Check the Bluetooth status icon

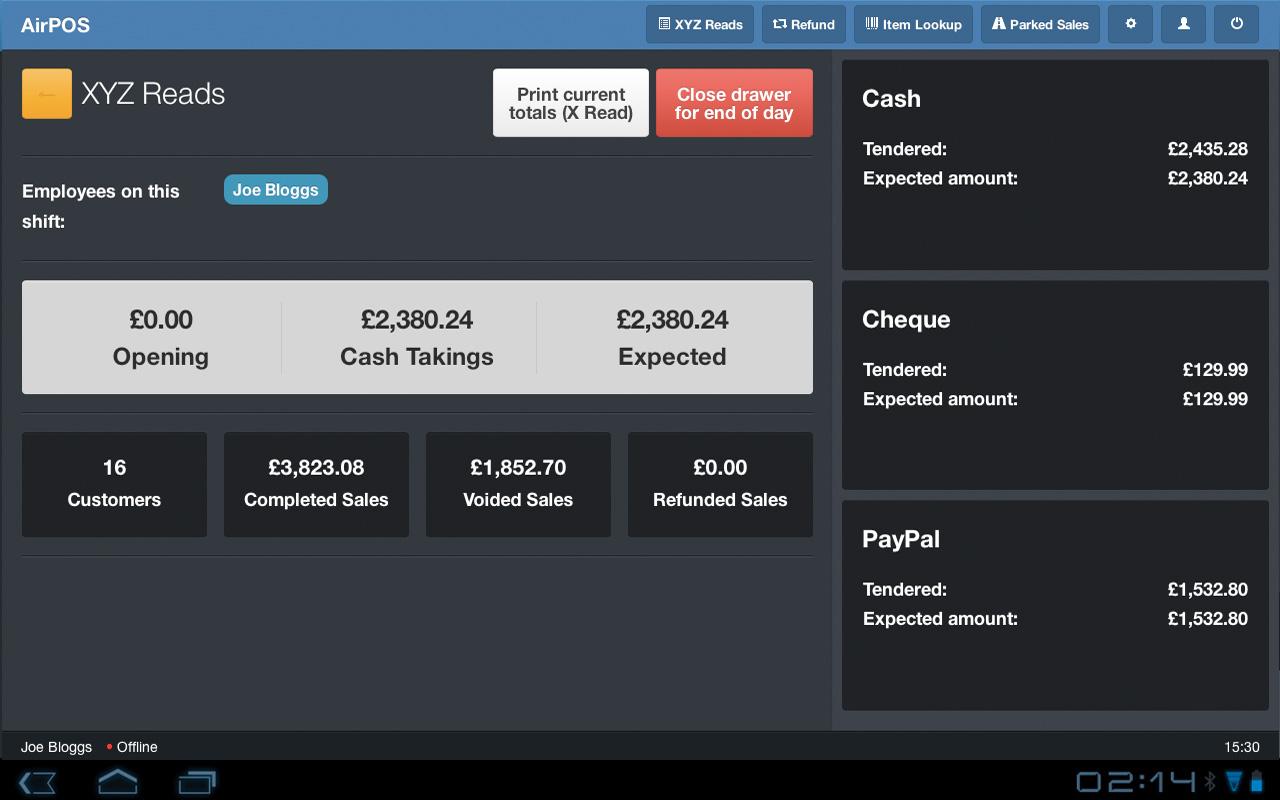click(x=1210, y=781)
